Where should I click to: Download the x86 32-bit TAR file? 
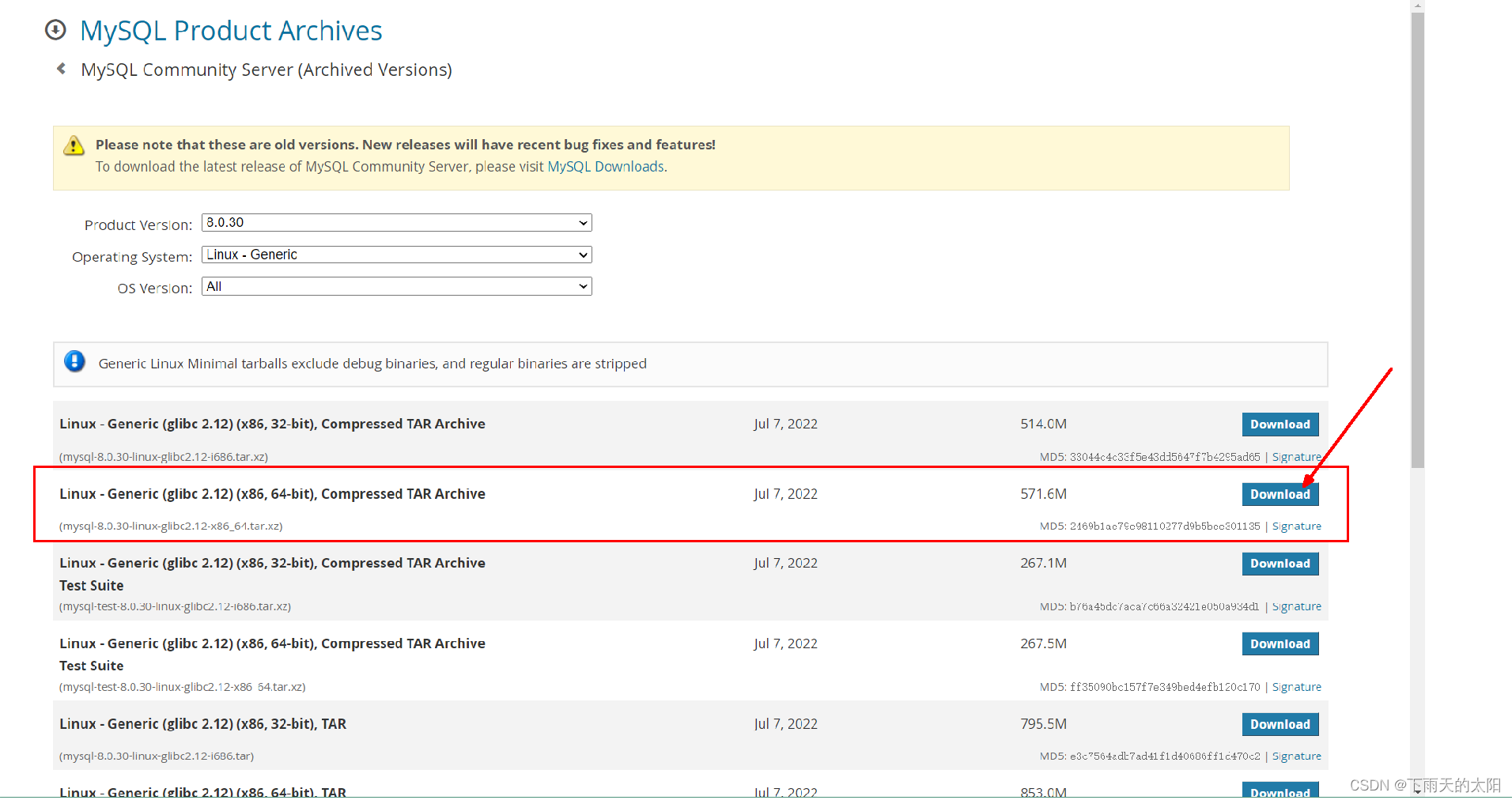1280,723
